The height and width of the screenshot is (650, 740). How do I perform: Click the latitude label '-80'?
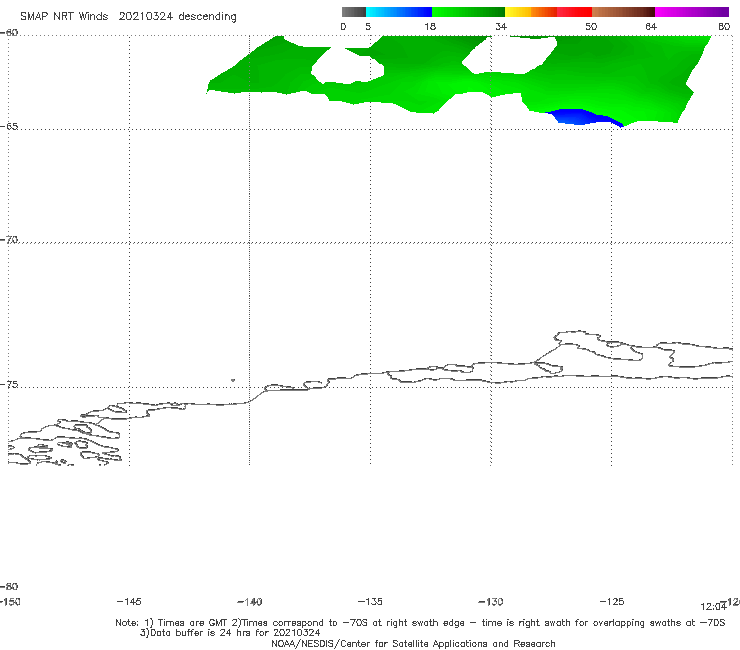point(9,586)
